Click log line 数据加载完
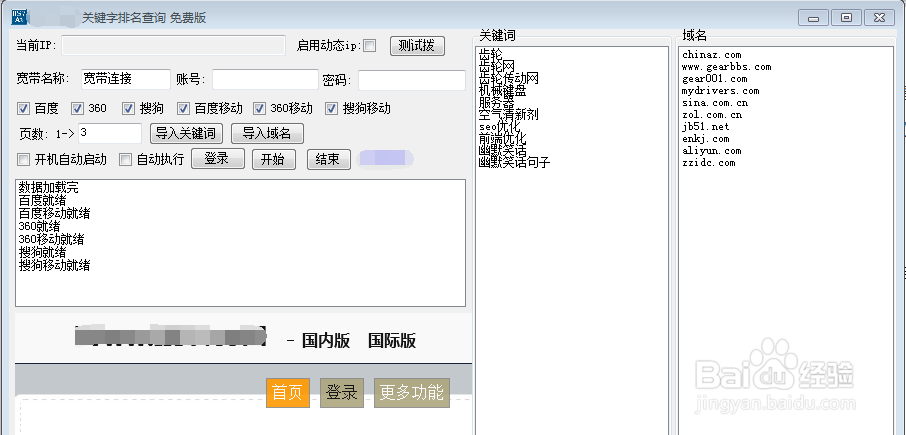The width and height of the screenshot is (906, 435). click(x=48, y=188)
